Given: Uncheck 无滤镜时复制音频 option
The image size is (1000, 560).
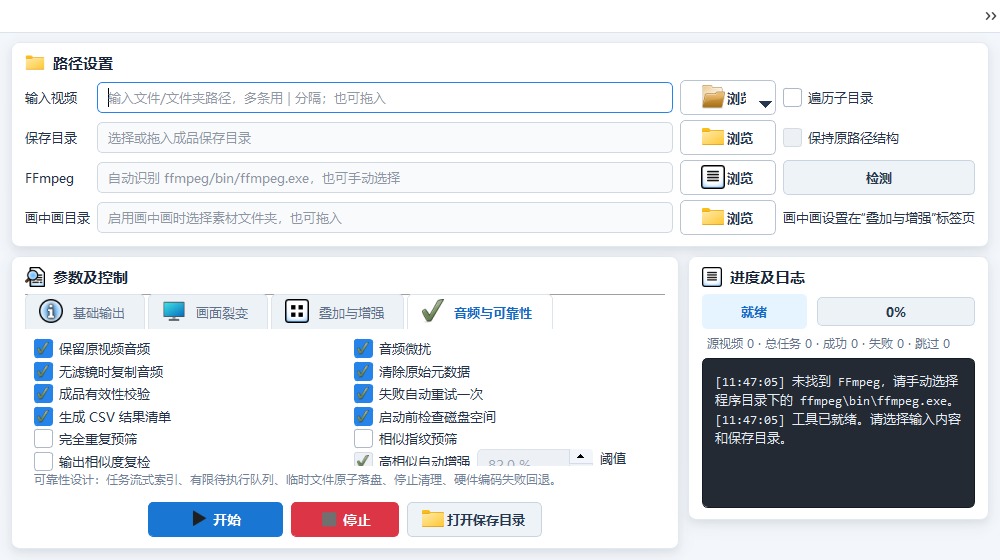Looking at the screenshot, I should pyautogui.click(x=43, y=371).
